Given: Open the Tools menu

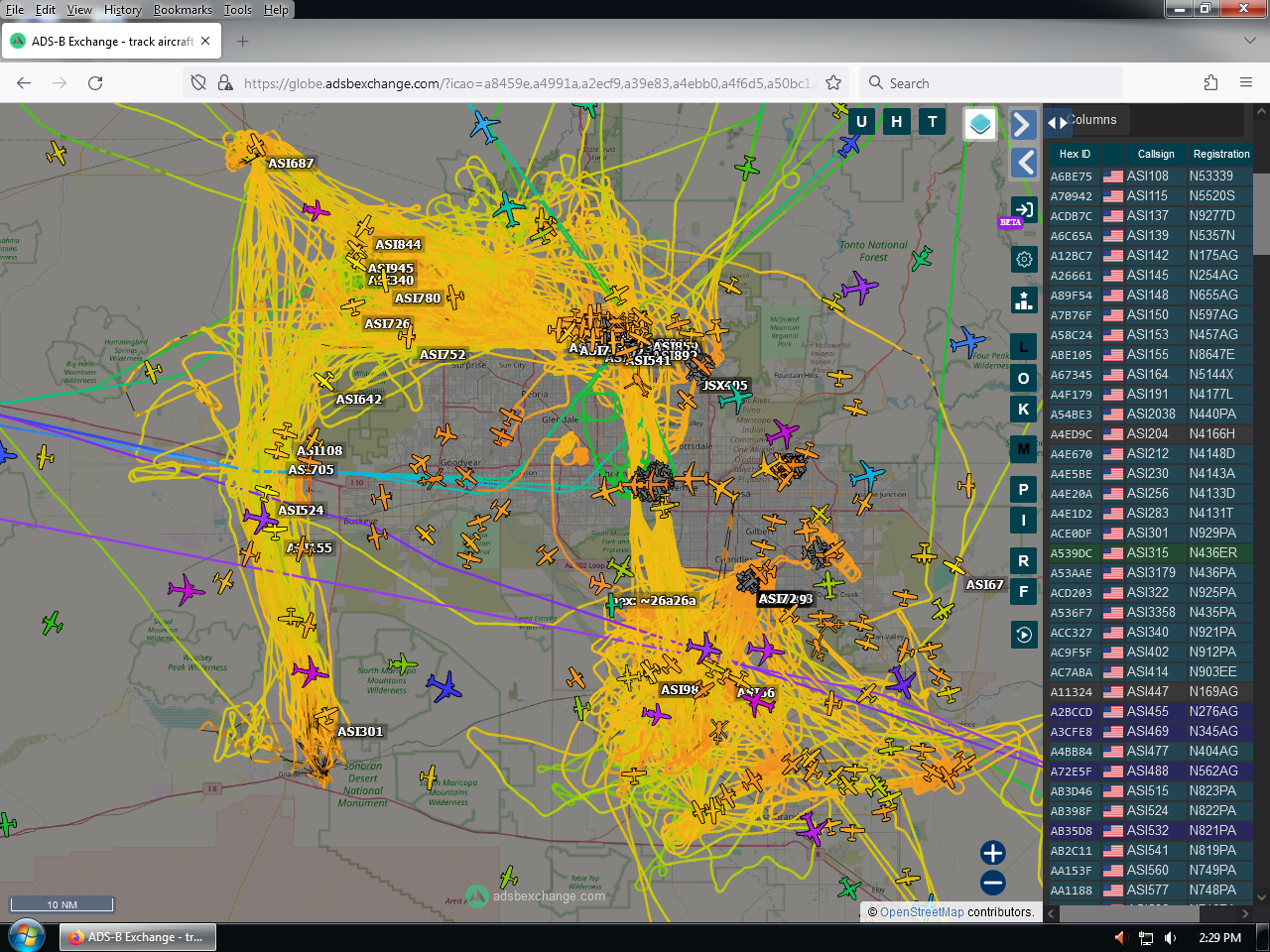Looking at the screenshot, I should click(x=238, y=10).
